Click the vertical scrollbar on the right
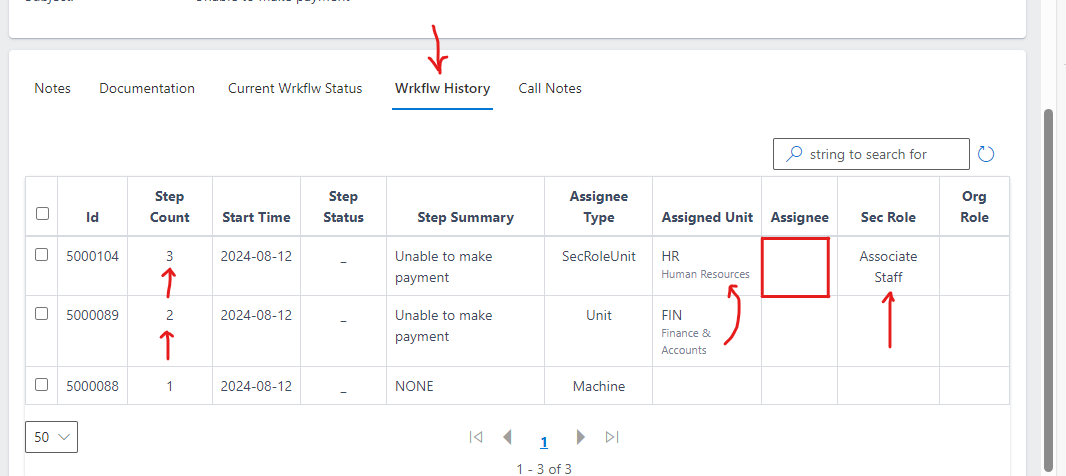The height and width of the screenshot is (476, 1066). click(1048, 290)
